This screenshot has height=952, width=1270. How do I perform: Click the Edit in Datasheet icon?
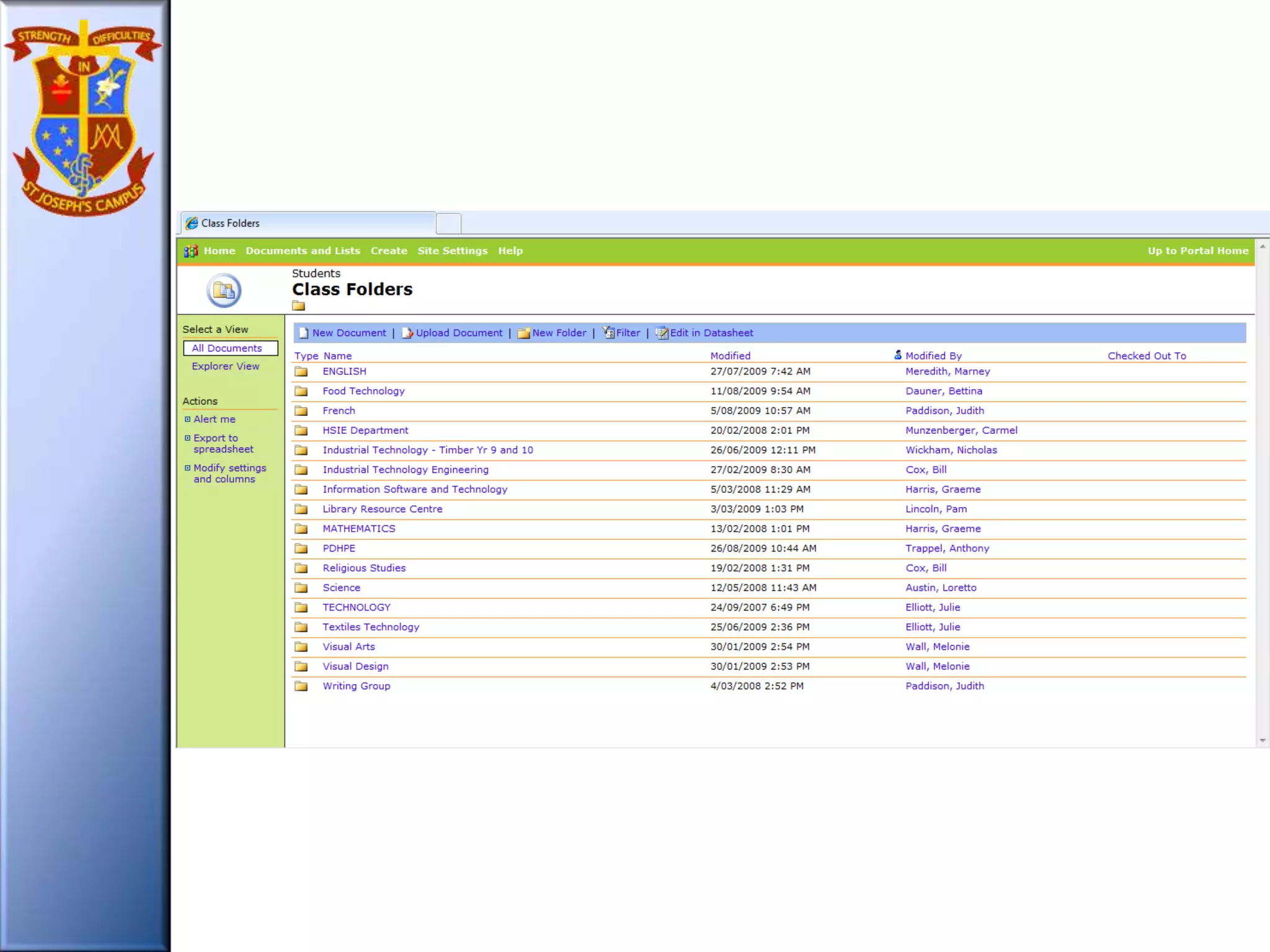pyautogui.click(x=662, y=333)
